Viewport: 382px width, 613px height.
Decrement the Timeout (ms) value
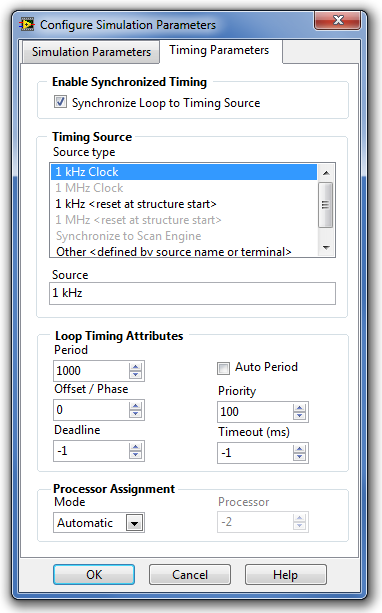pos(300,457)
